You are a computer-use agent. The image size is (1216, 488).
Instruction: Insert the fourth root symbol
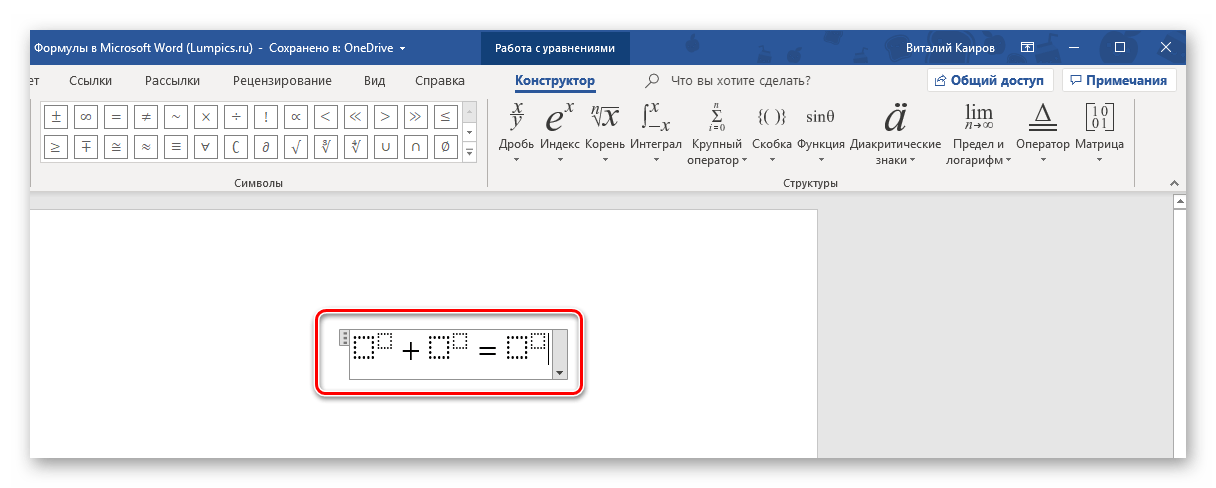pyautogui.click(x=356, y=147)
